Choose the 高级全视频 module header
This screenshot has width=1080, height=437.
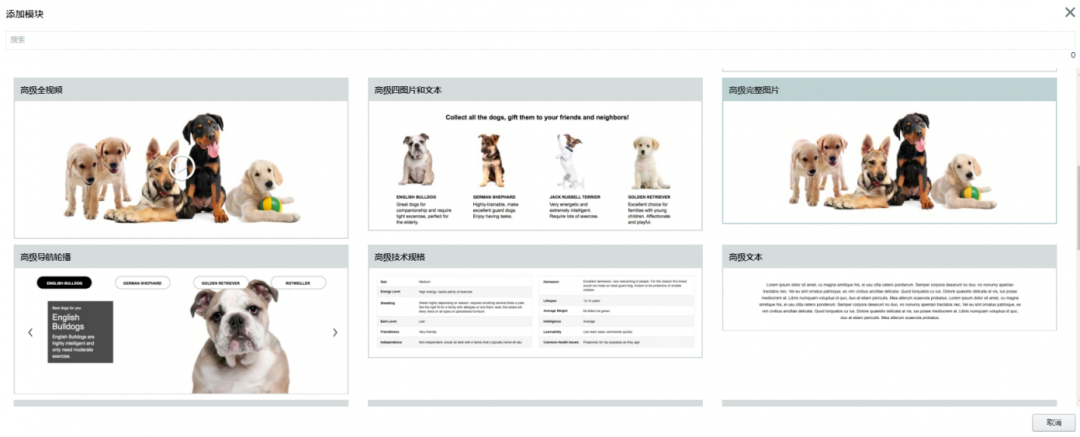coord(181,90)
